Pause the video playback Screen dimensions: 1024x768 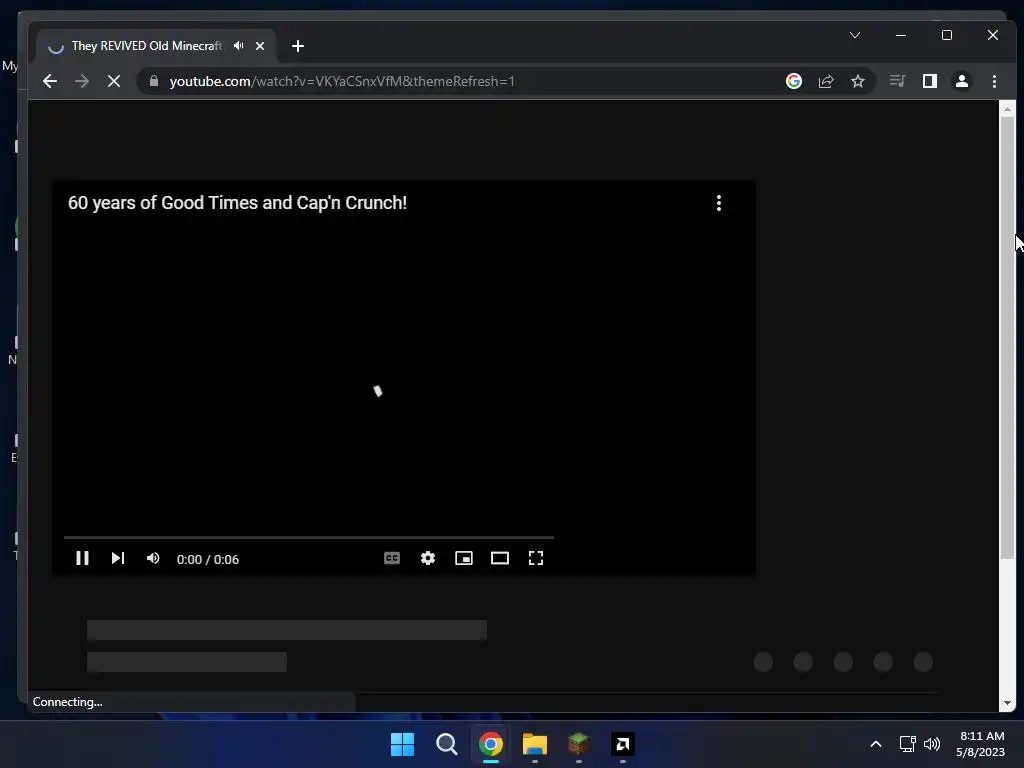click(x=82, y=558)
